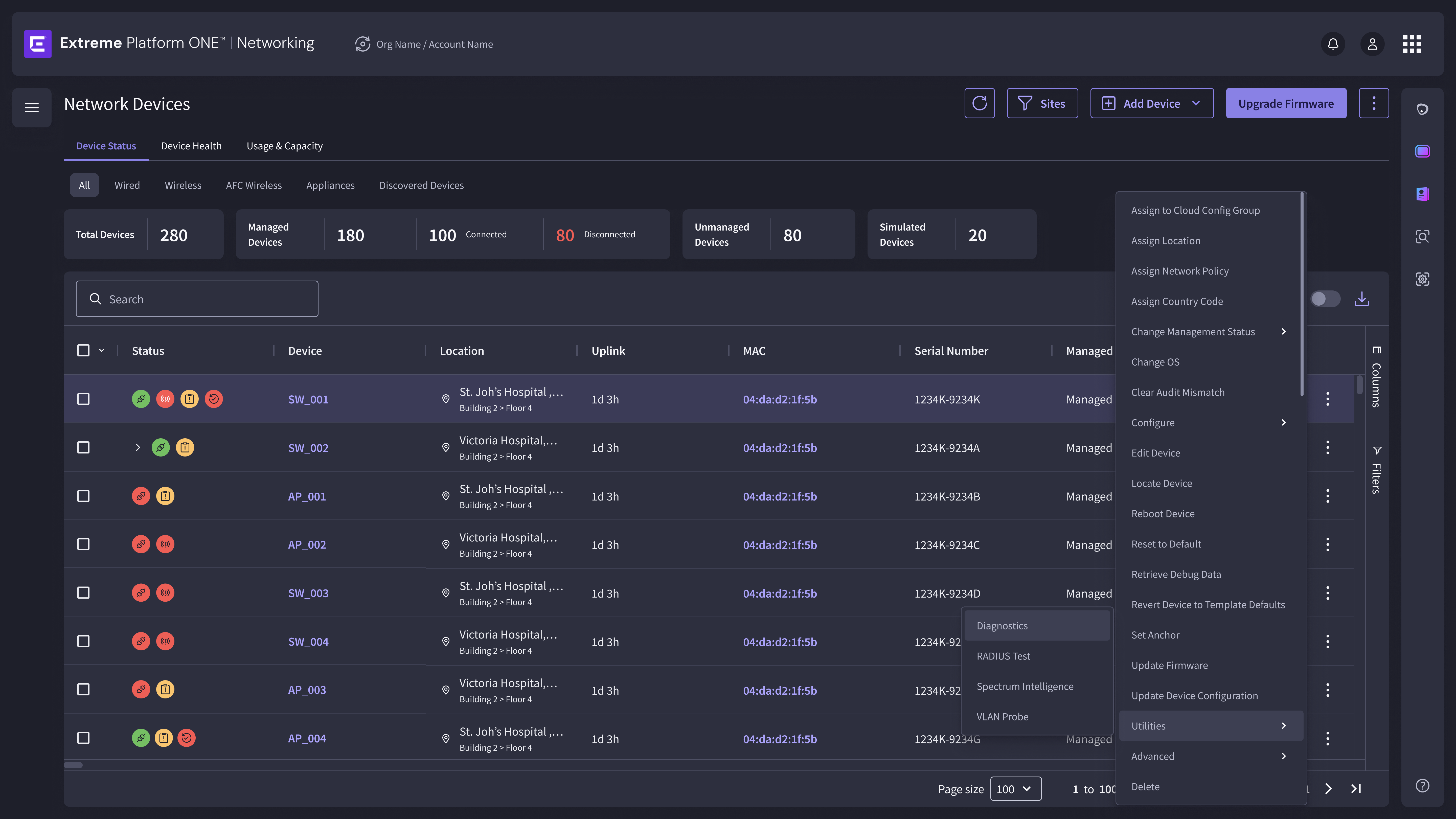
Task: Open device link AP_004
Action: click(x=307, y=739)
